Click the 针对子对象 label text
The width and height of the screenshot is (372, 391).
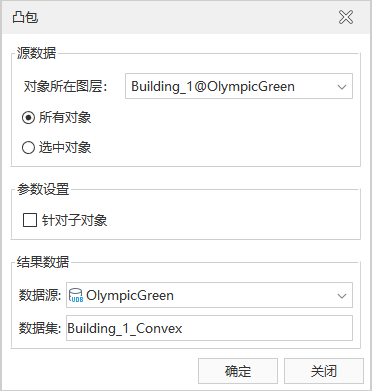point(74,220)
